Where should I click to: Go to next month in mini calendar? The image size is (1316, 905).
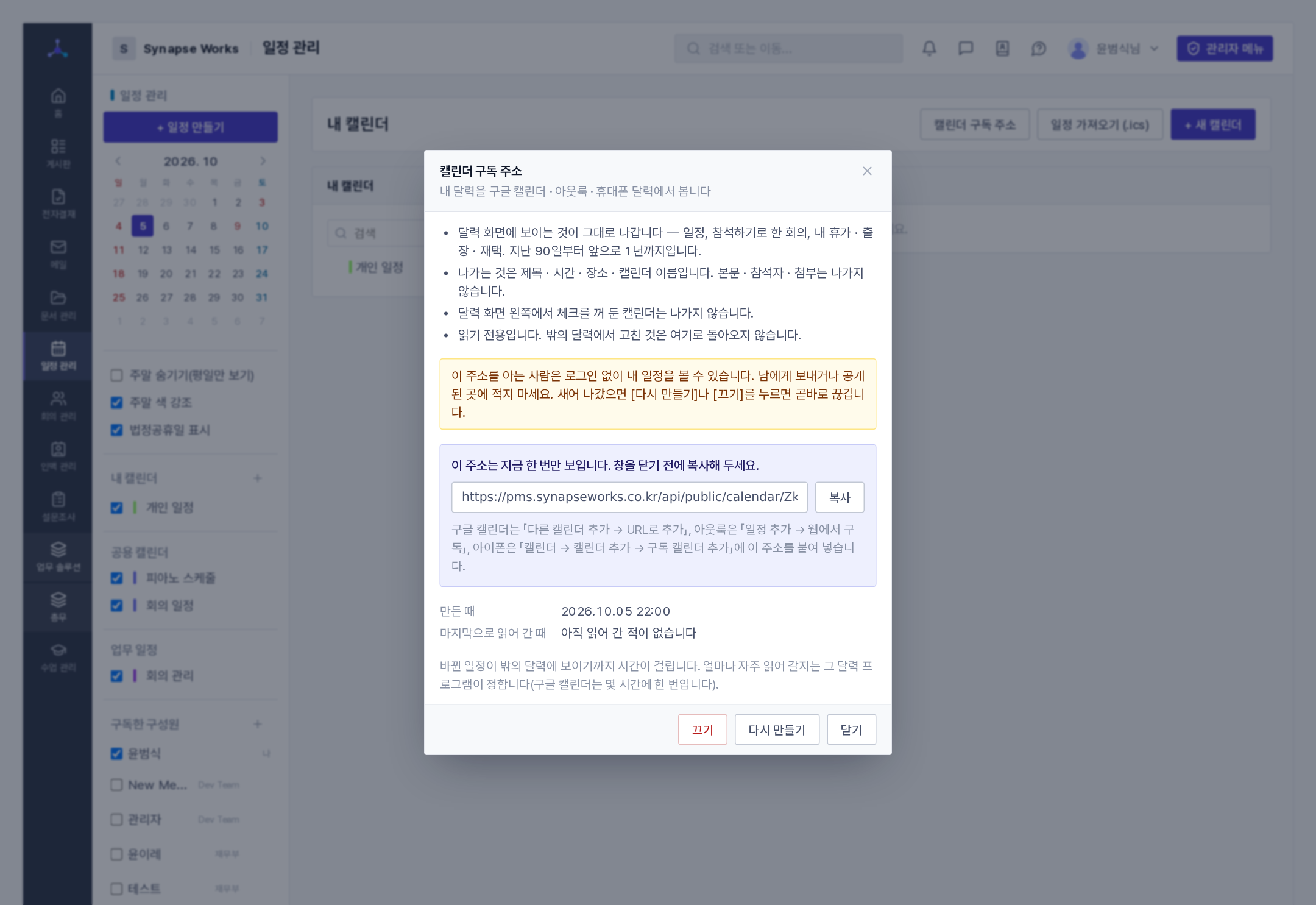click(263, 161)
